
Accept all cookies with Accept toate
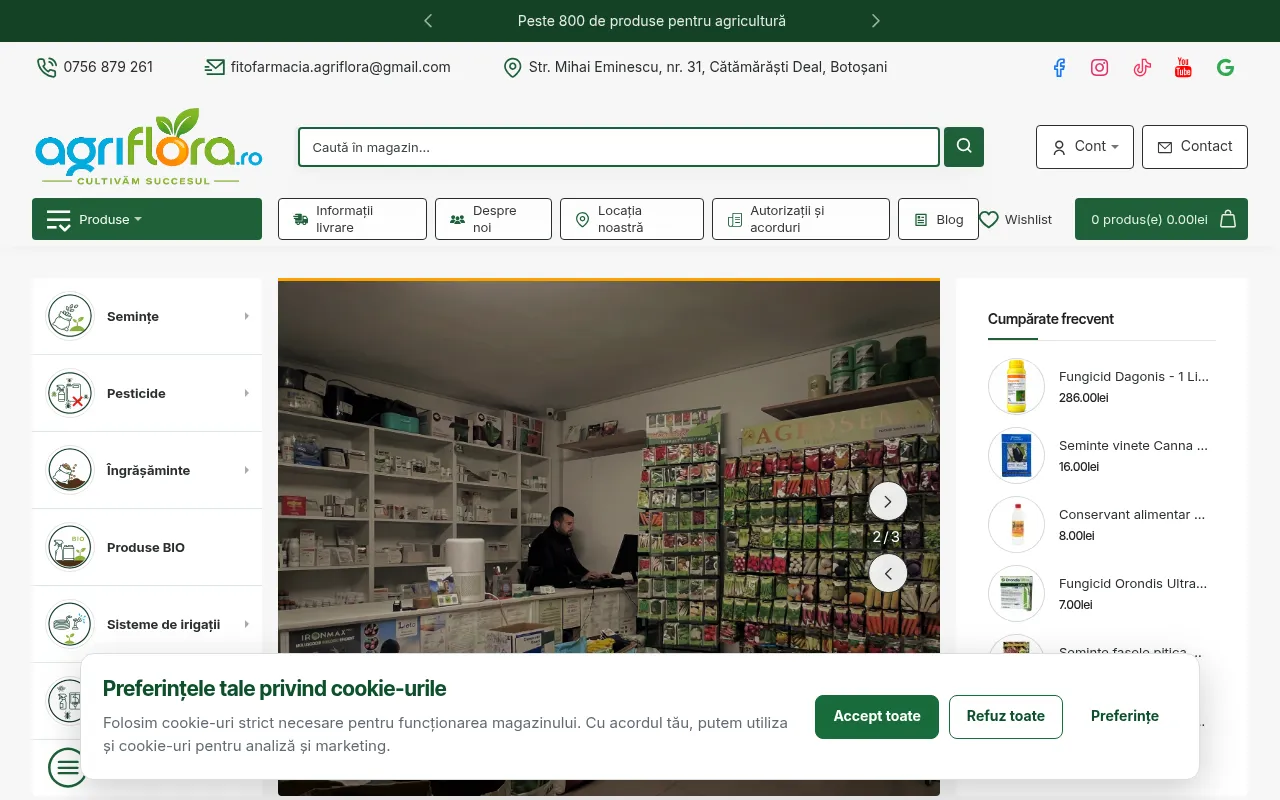(x=877, y=717)
